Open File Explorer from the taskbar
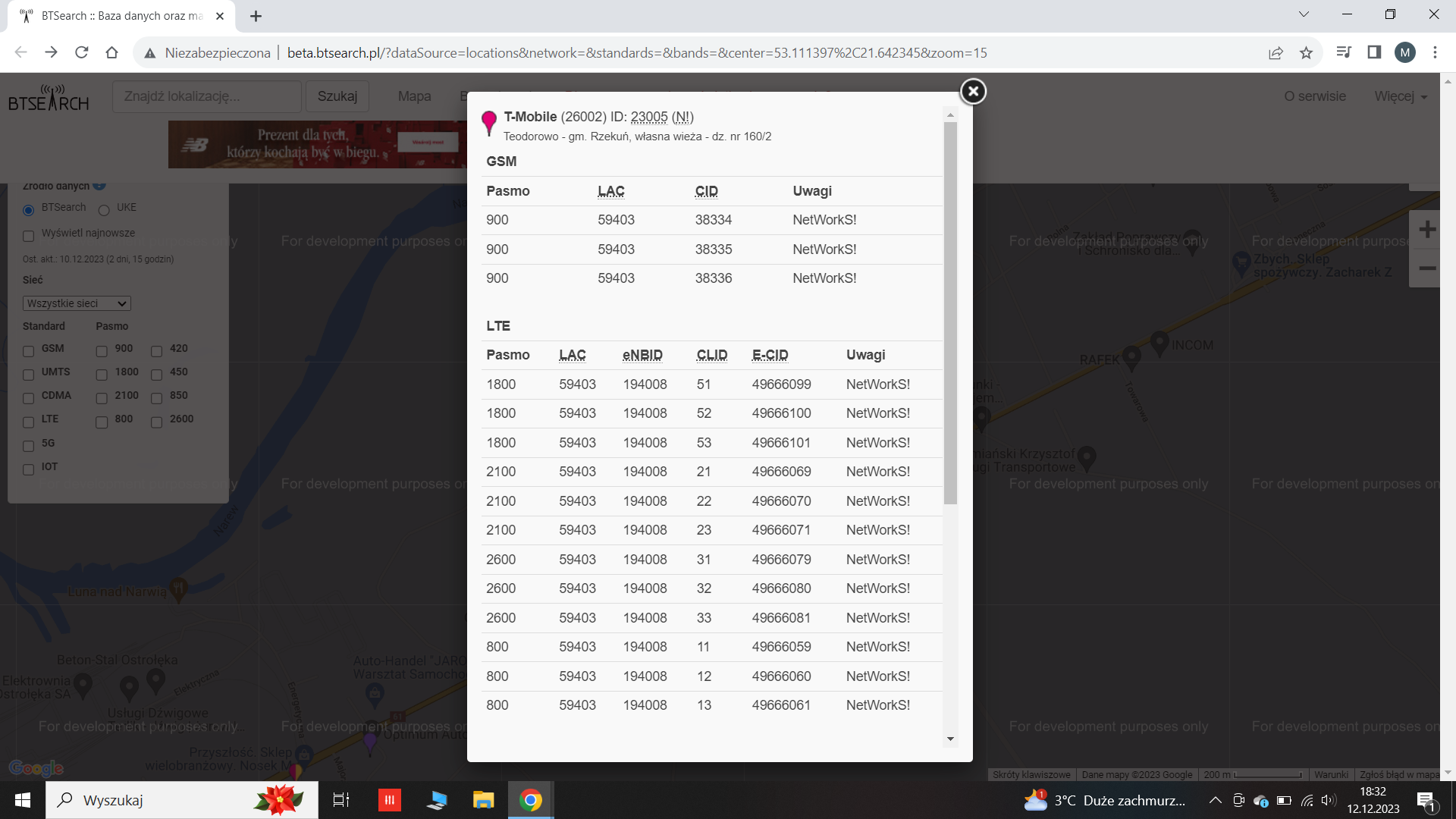This screenshot has height=819, width=1456. click(483, 800)
